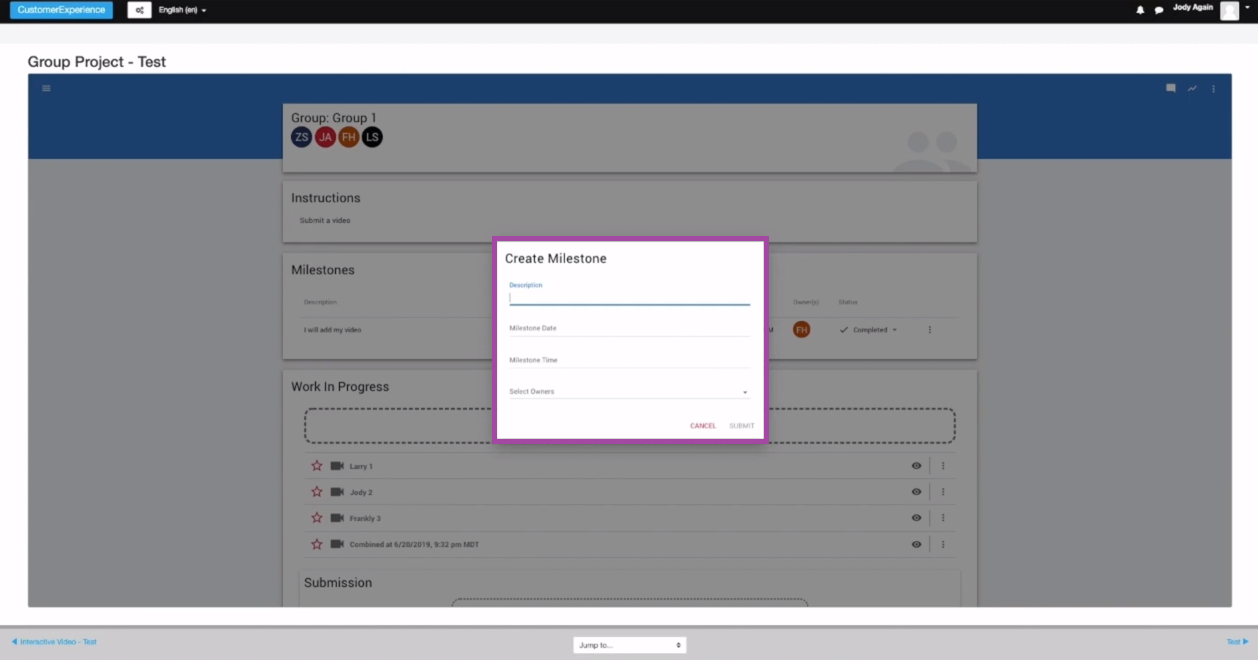Open the analytics chart icon in the blue header

tap(1192, 88)
